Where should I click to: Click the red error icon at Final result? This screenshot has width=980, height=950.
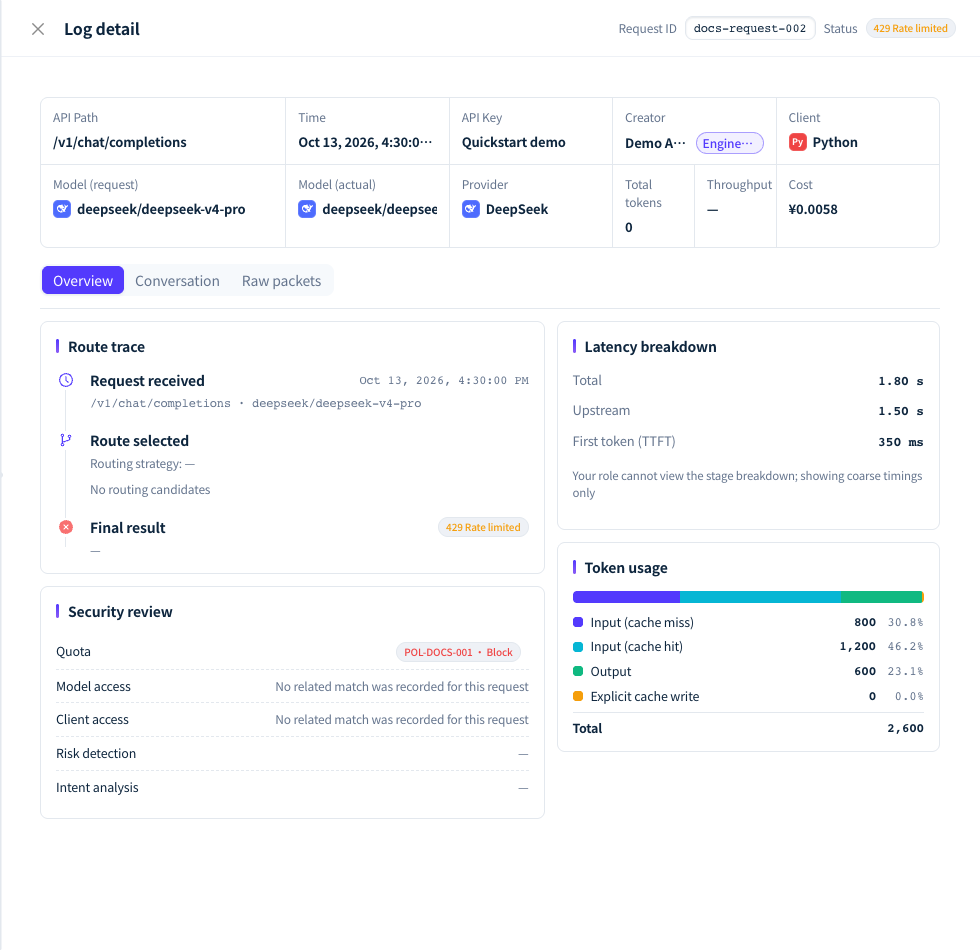(66, 528)
